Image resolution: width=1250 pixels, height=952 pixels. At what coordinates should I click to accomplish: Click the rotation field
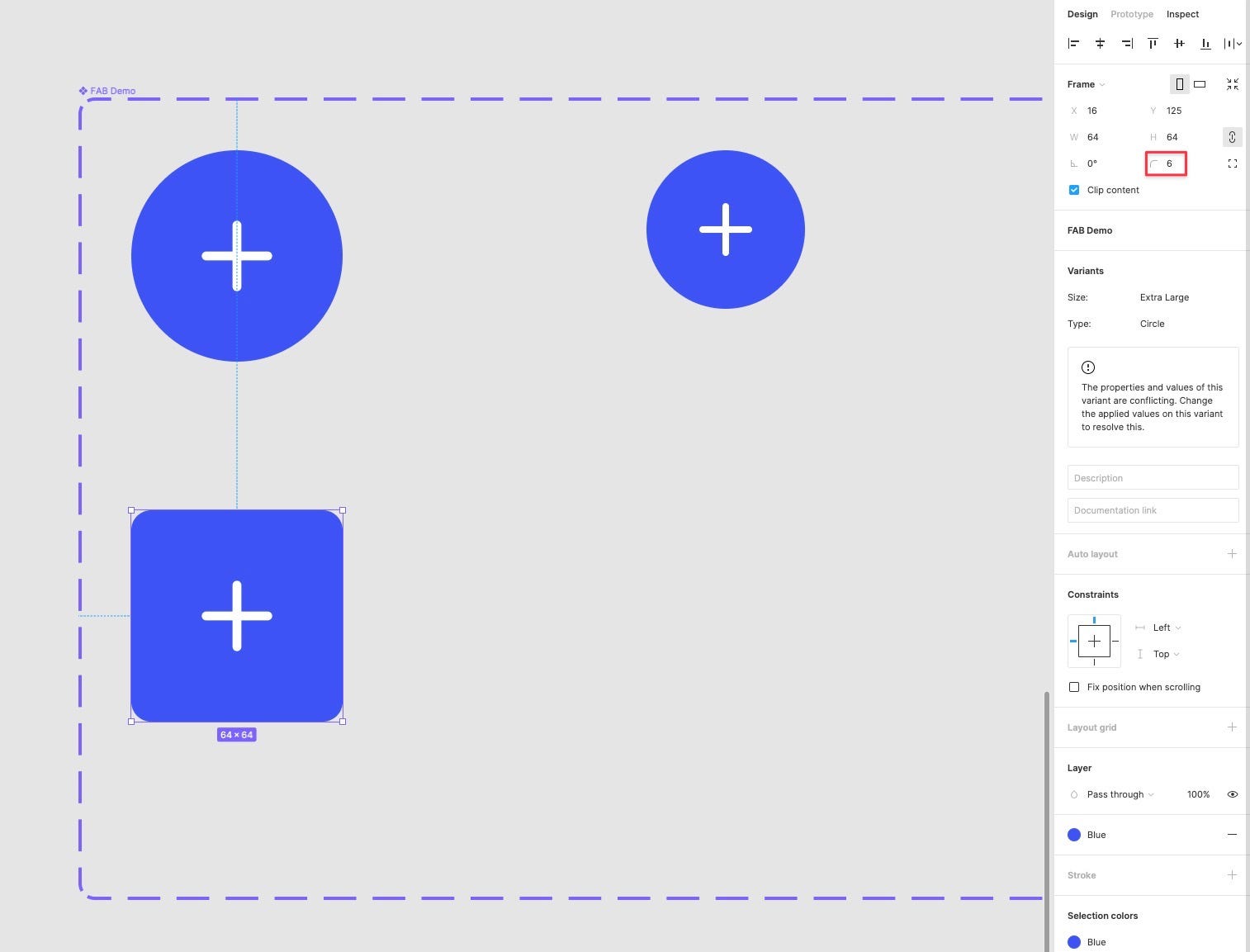pos(1102,163)
